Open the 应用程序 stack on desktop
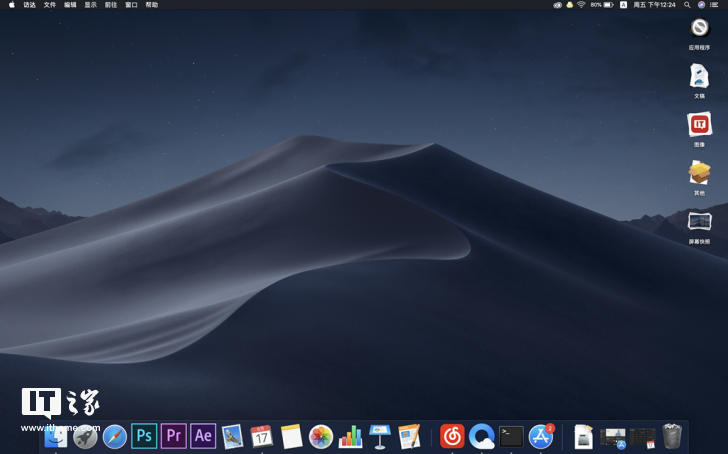The height and width of the screenshot is (454, 728). (x=699, y=28)
